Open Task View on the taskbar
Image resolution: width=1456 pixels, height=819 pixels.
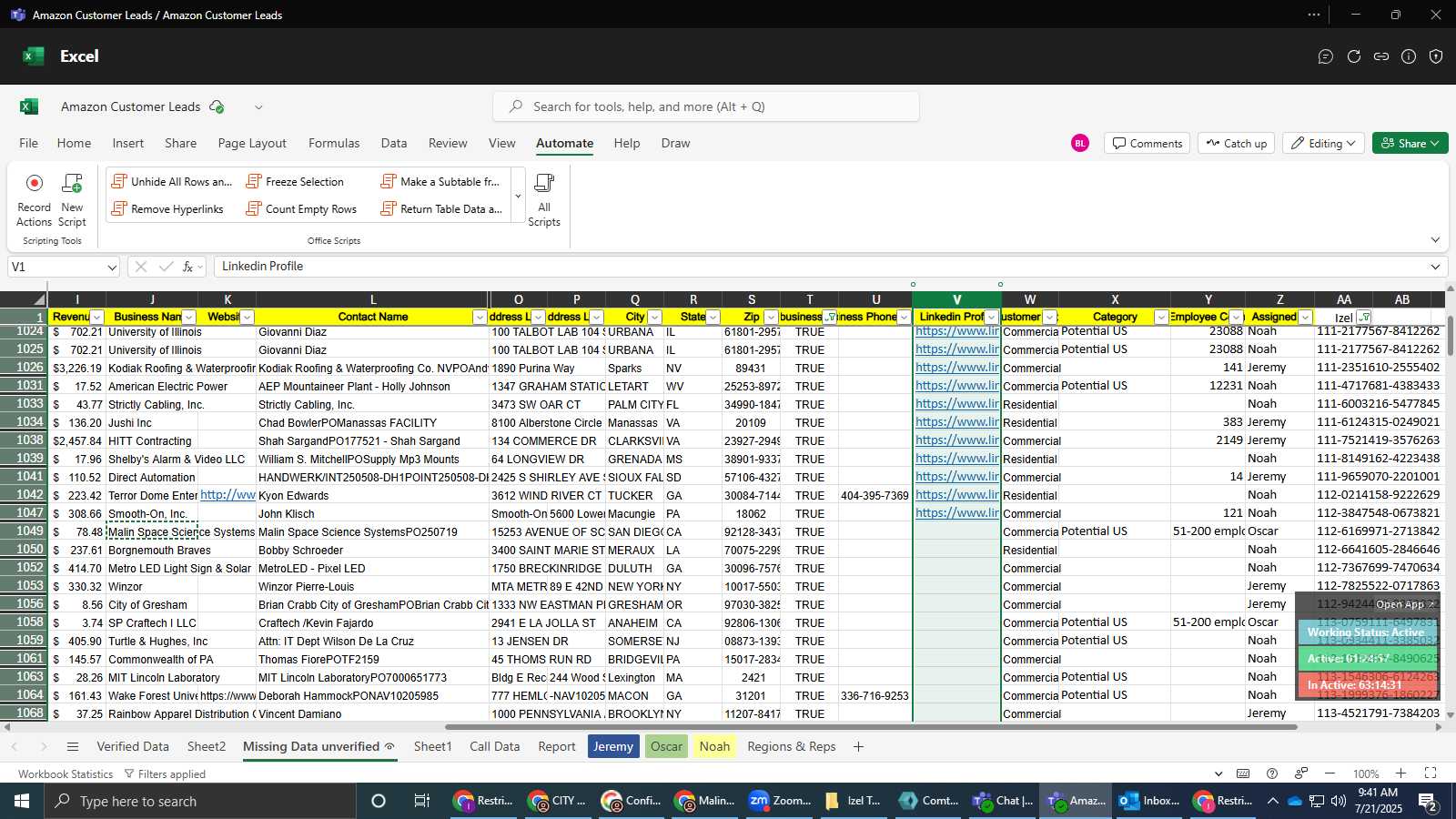click(x=421, y=801)
